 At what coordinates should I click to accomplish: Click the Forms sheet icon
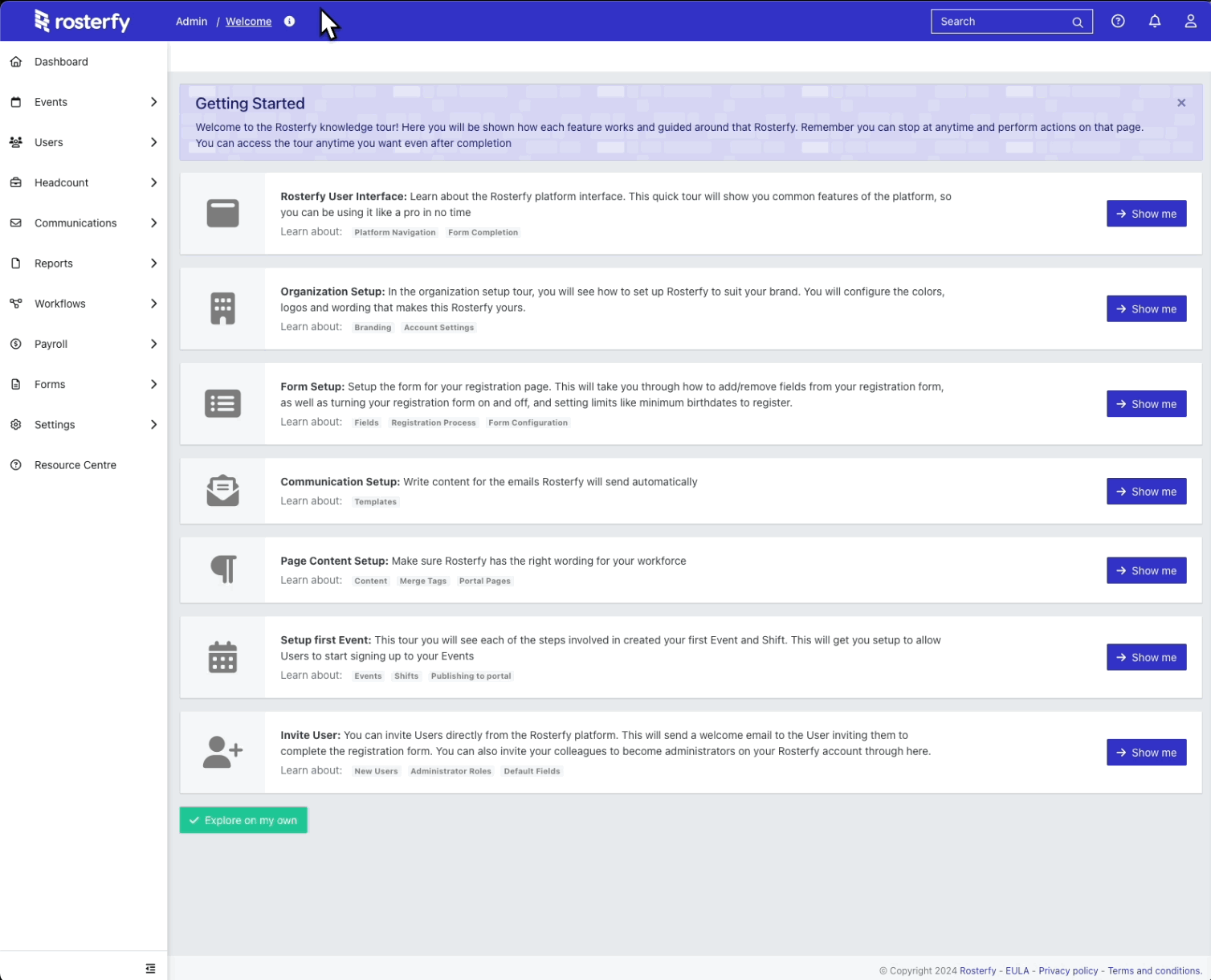(16, 384)
